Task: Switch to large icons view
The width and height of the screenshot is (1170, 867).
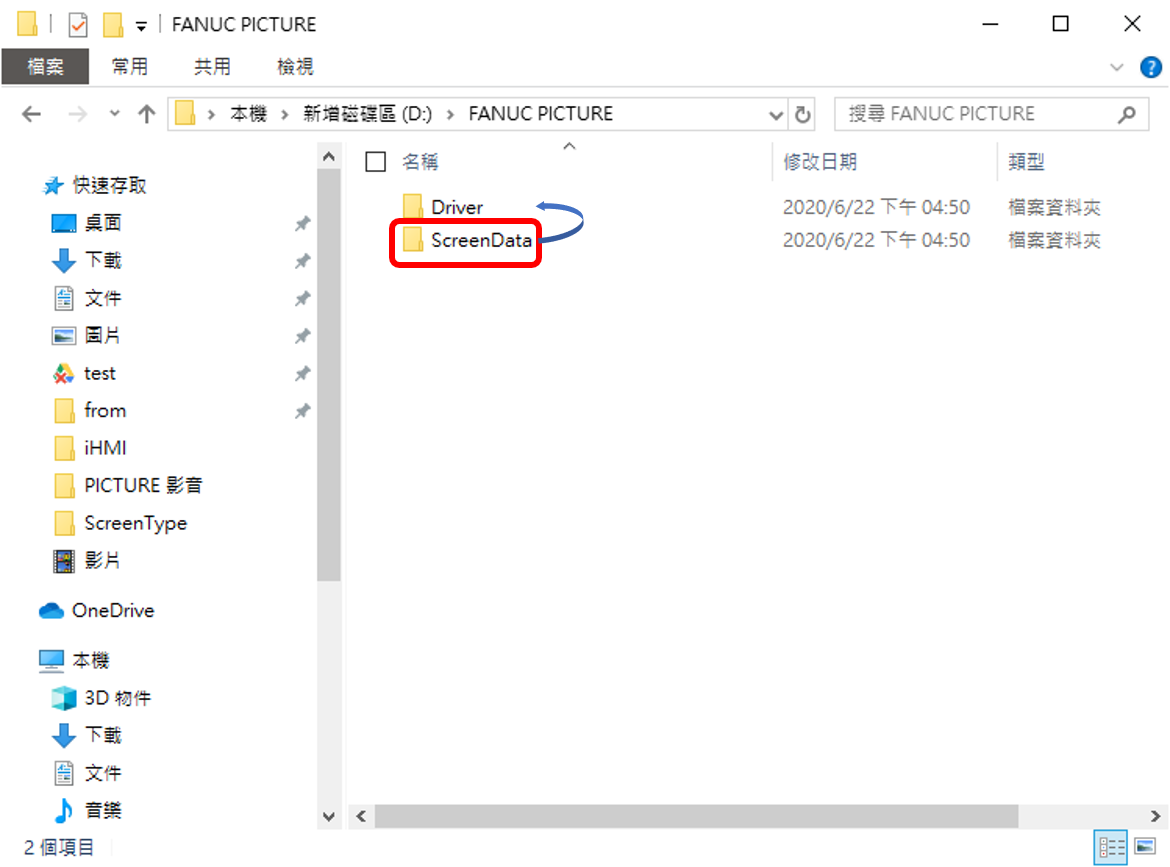Action: click(1146, 847)
